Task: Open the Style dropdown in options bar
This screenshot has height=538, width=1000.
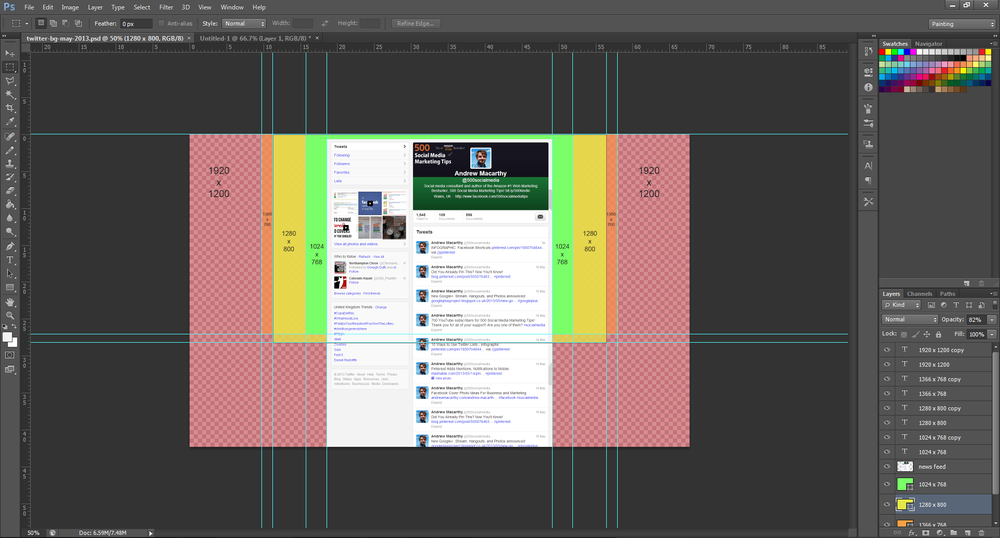Action: pyautogui.click(x=244, y=24)
